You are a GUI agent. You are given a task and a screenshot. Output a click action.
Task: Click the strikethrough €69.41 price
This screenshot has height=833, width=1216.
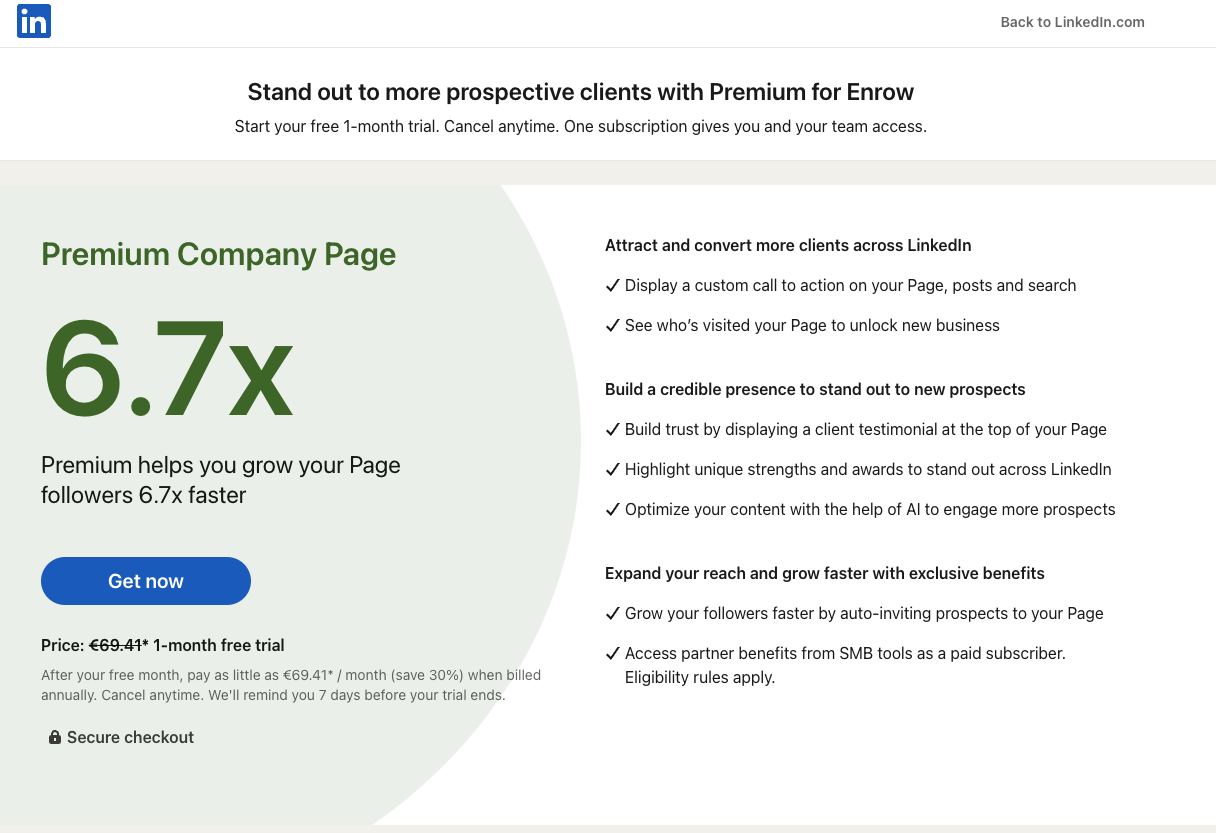pyautogui.click(x=116, y=645)
